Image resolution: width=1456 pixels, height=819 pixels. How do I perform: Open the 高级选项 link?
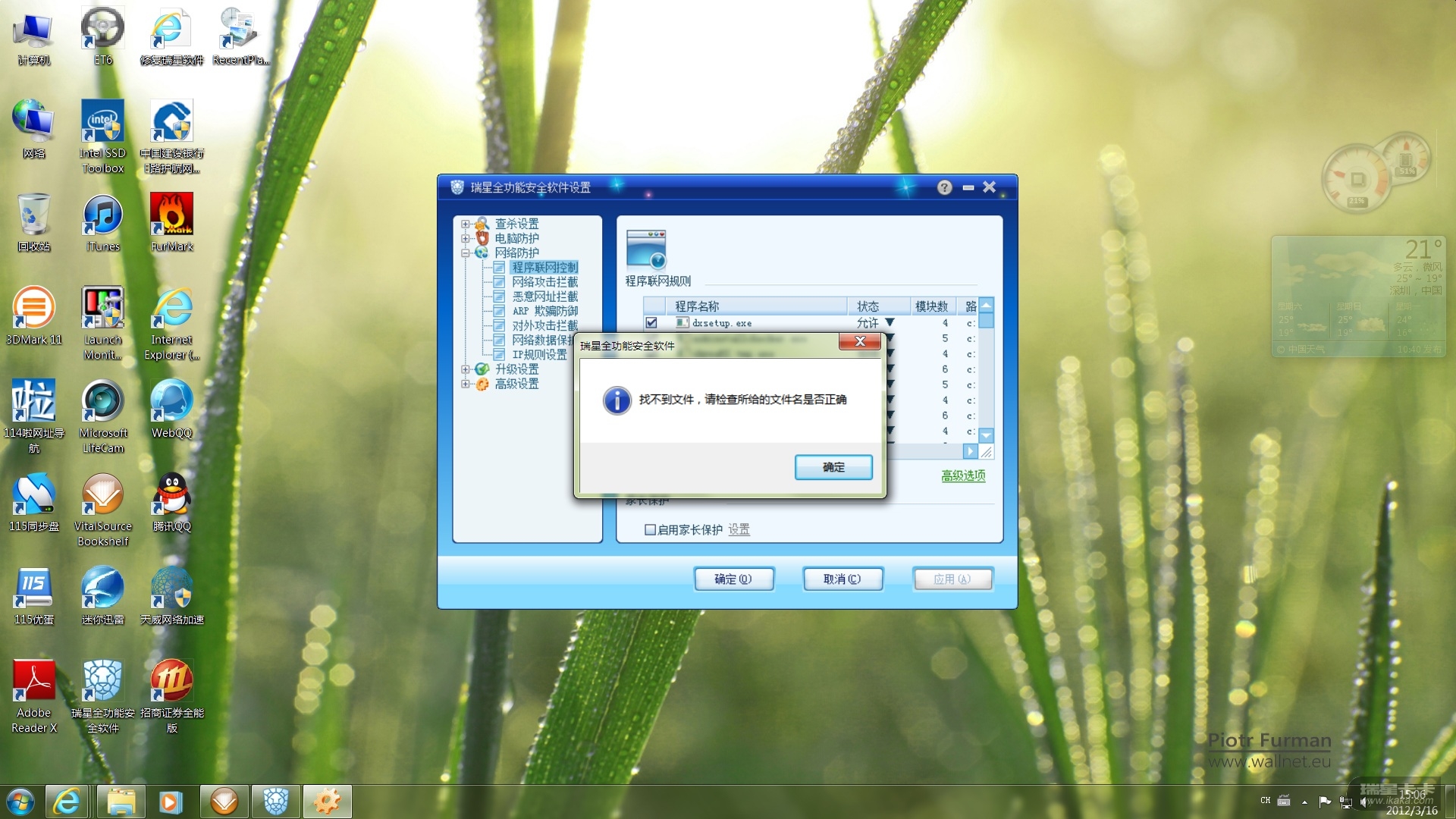pos(962,475)
